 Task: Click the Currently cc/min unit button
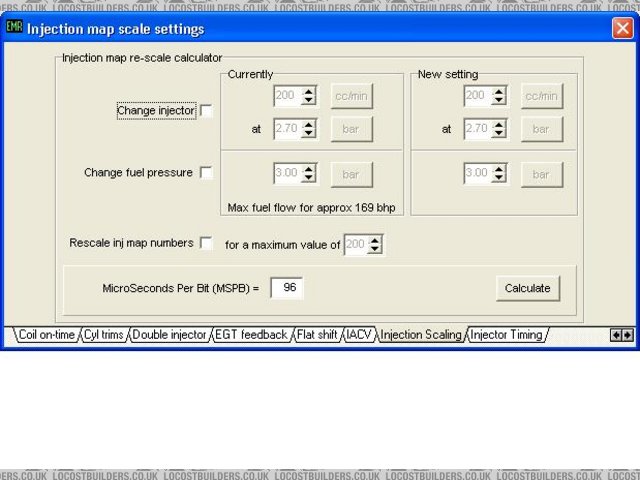[x=351, y=96]
